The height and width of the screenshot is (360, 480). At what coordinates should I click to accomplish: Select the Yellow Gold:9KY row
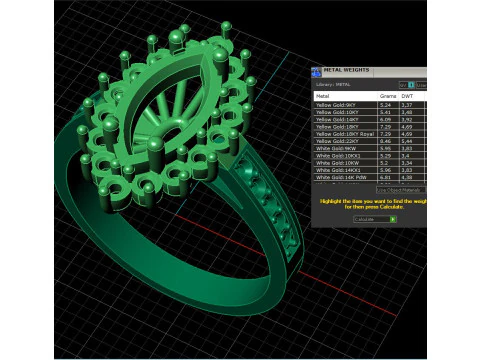point(369,105)
